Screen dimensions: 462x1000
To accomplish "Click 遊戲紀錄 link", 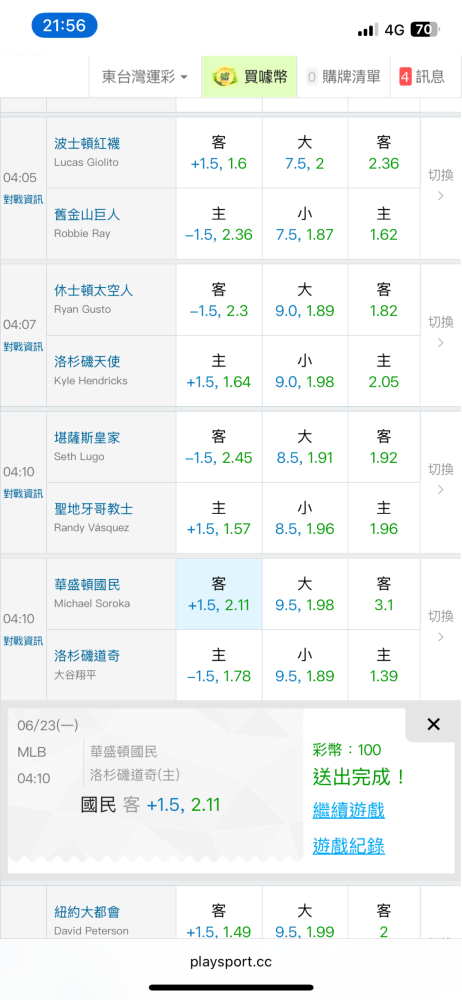I will 348,846.
